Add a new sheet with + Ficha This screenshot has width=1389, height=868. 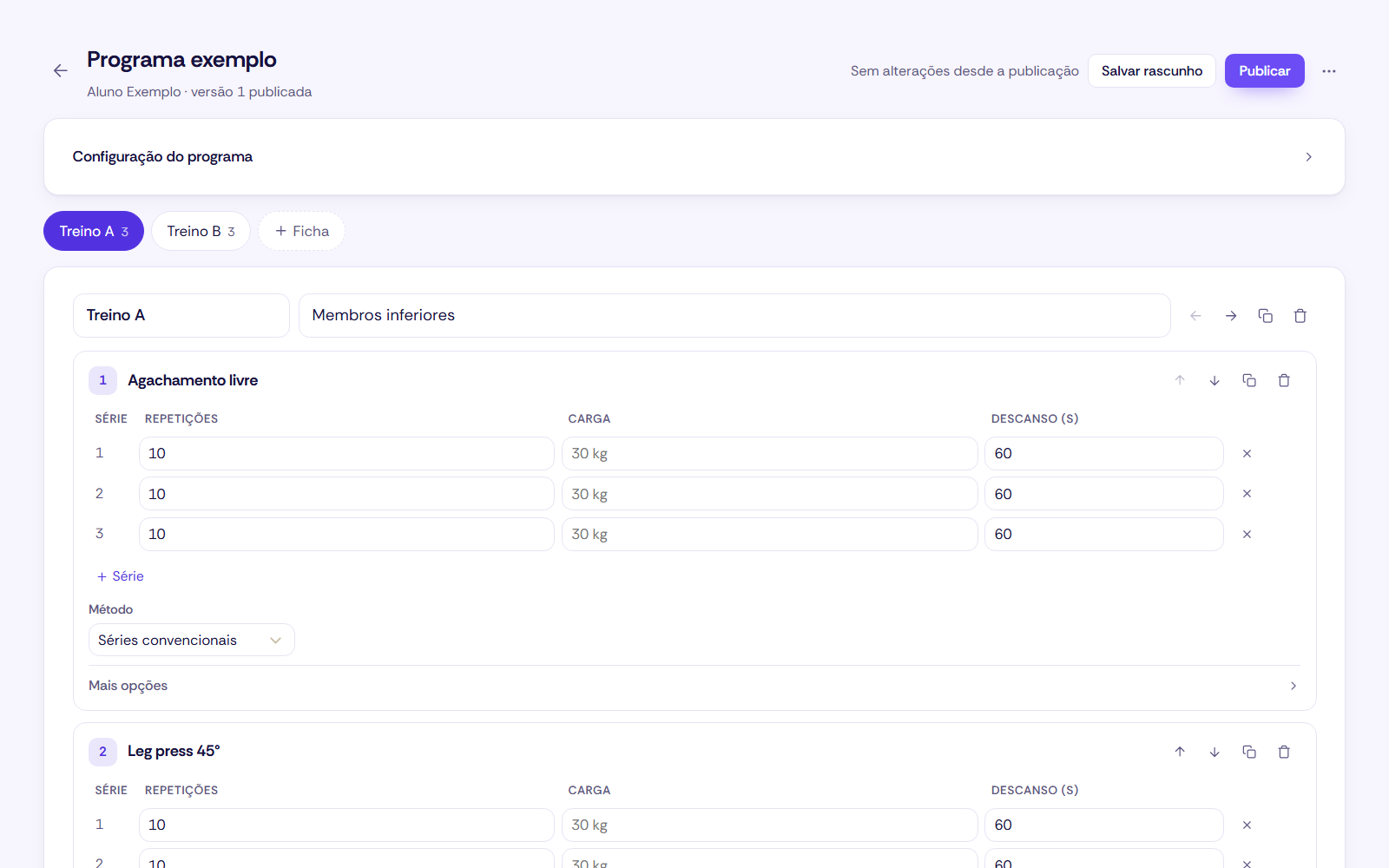[301, 231]
